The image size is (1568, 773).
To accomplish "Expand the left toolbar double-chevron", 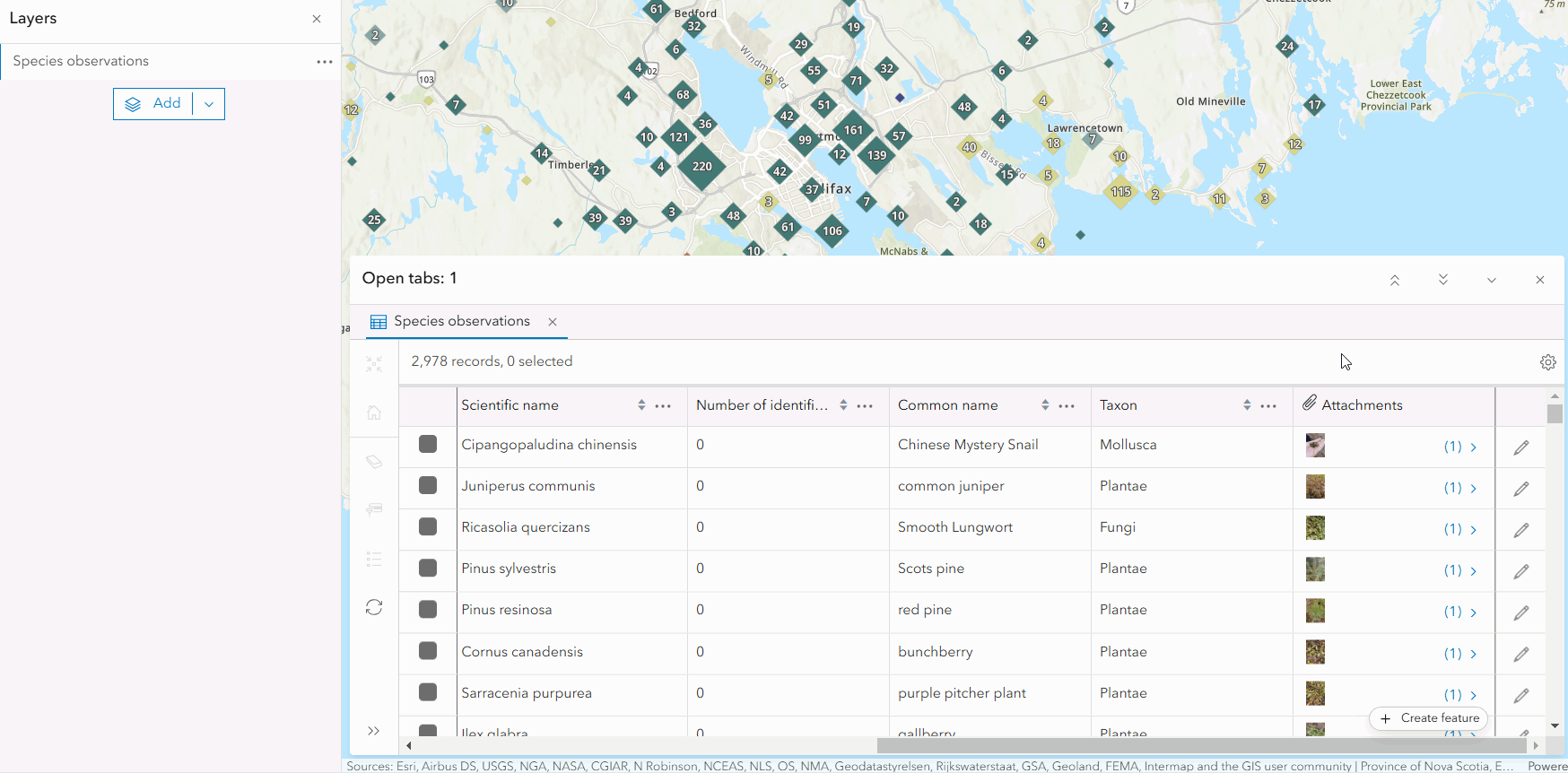I will pyautogui.click(x=374, y=731).
